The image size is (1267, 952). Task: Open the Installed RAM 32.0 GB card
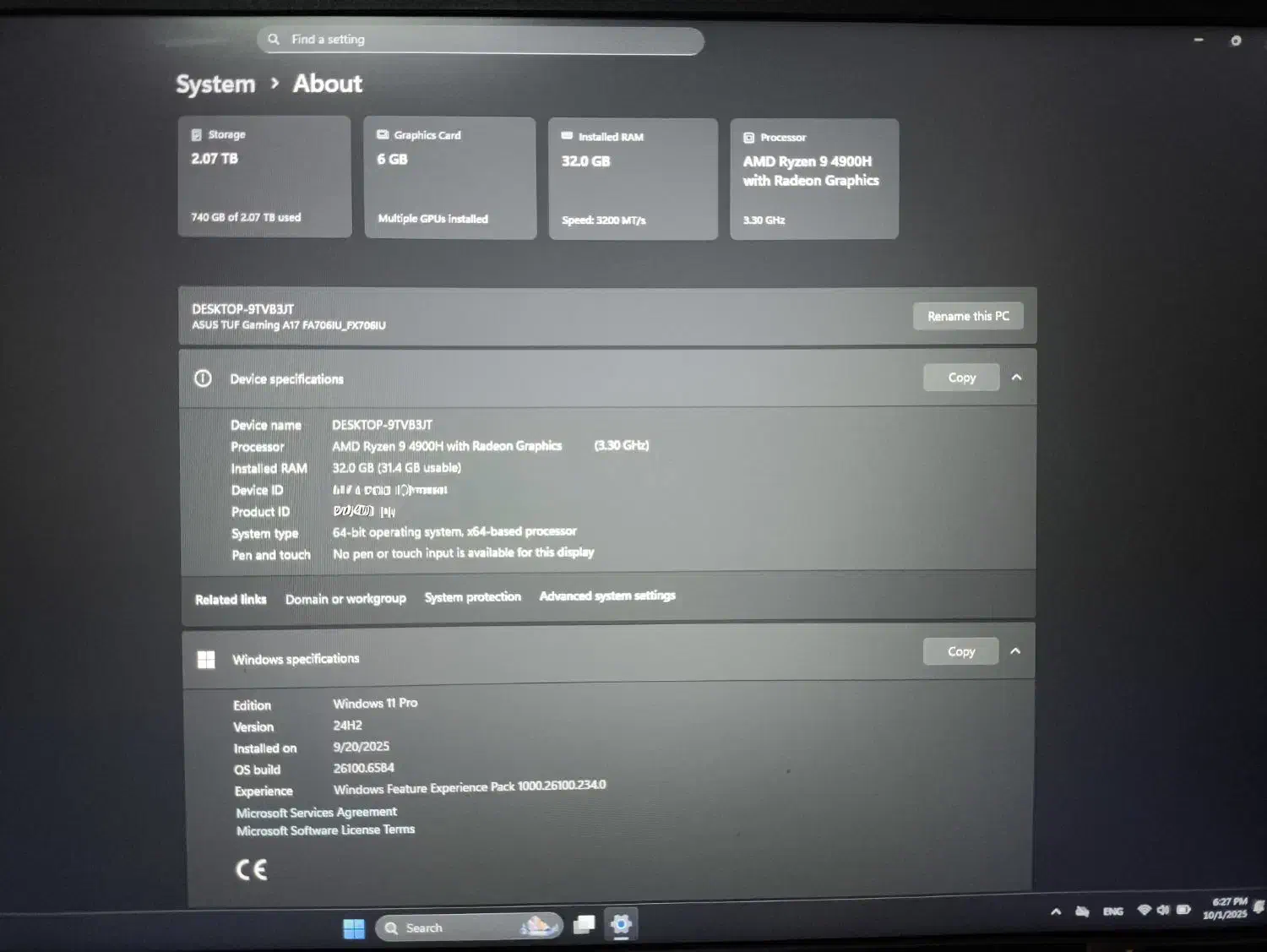point(633,179)
